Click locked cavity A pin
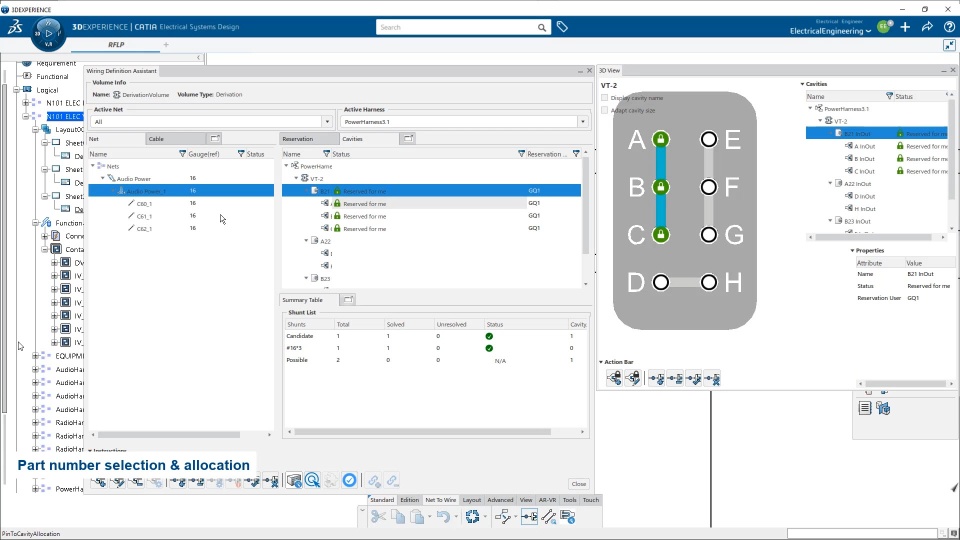This screenshot has height=540, width=960. [661, 140]
